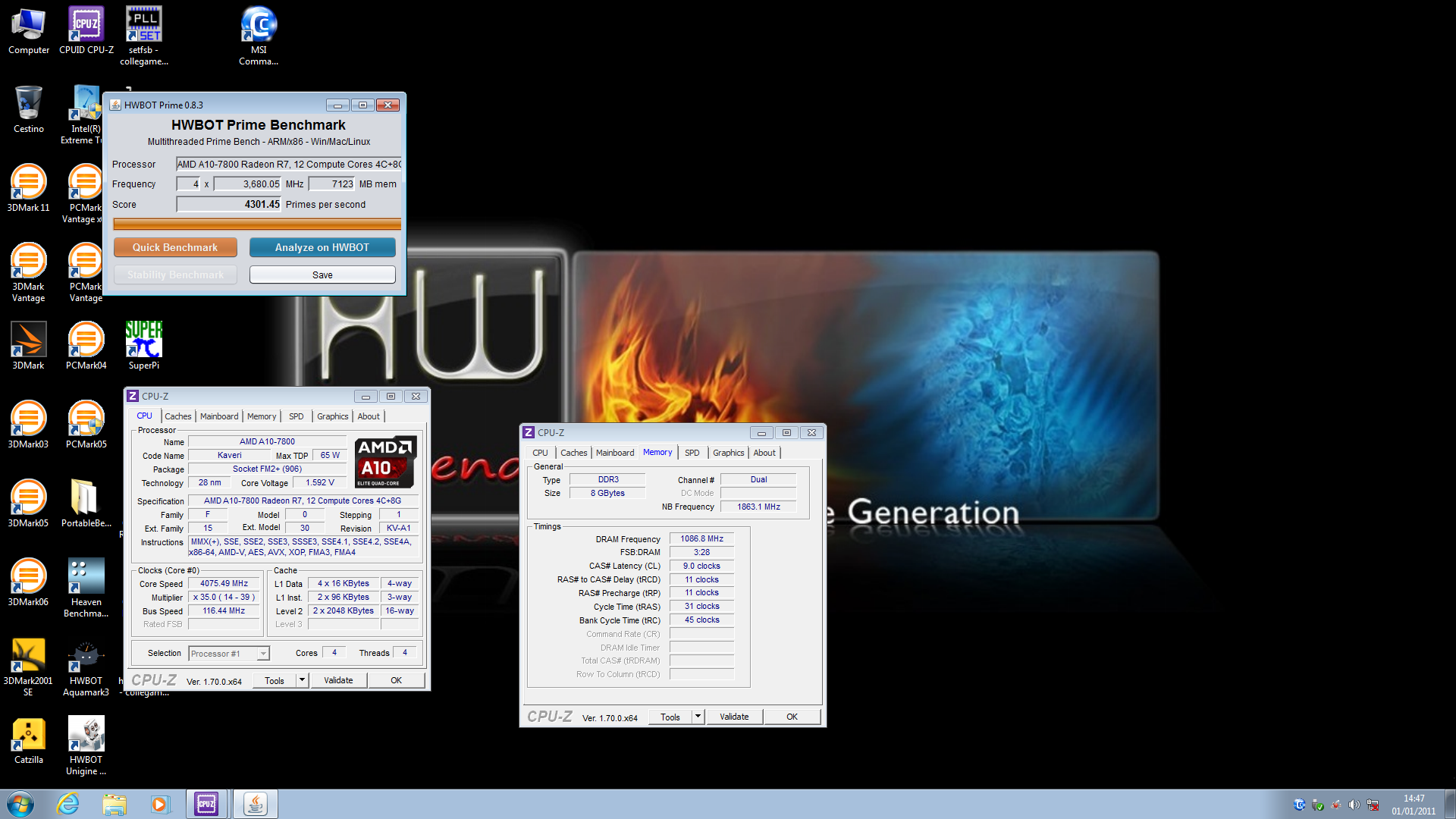
Task: Click the NB Frequency 1863.1 MHz value
Action: tap(758, 507)
